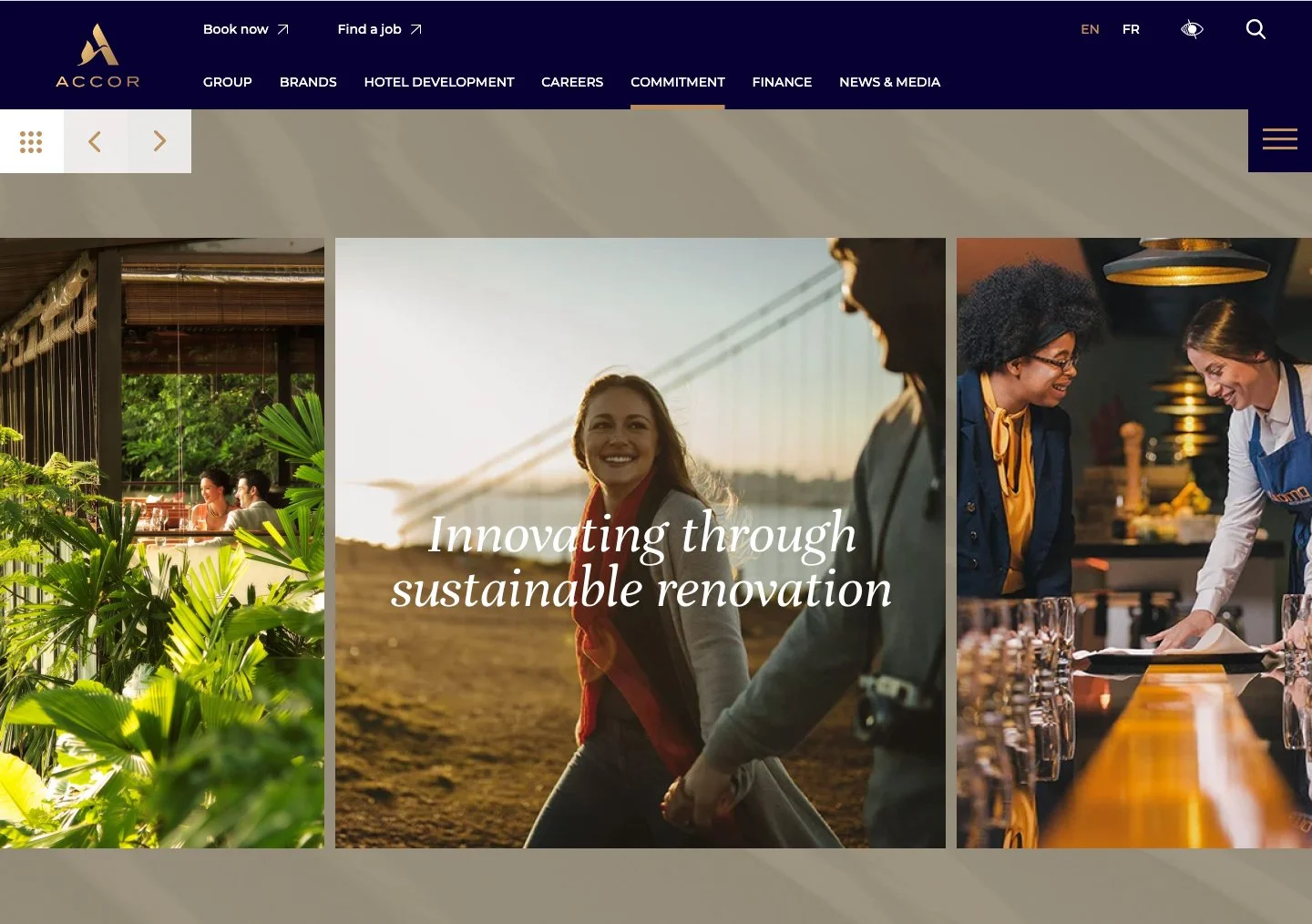The width and height of the screenshot is (1312, 924).
Task: Open the HOTEL DEVELOPMENT menu
Action: pyautogui.click(x=439, y=82)
